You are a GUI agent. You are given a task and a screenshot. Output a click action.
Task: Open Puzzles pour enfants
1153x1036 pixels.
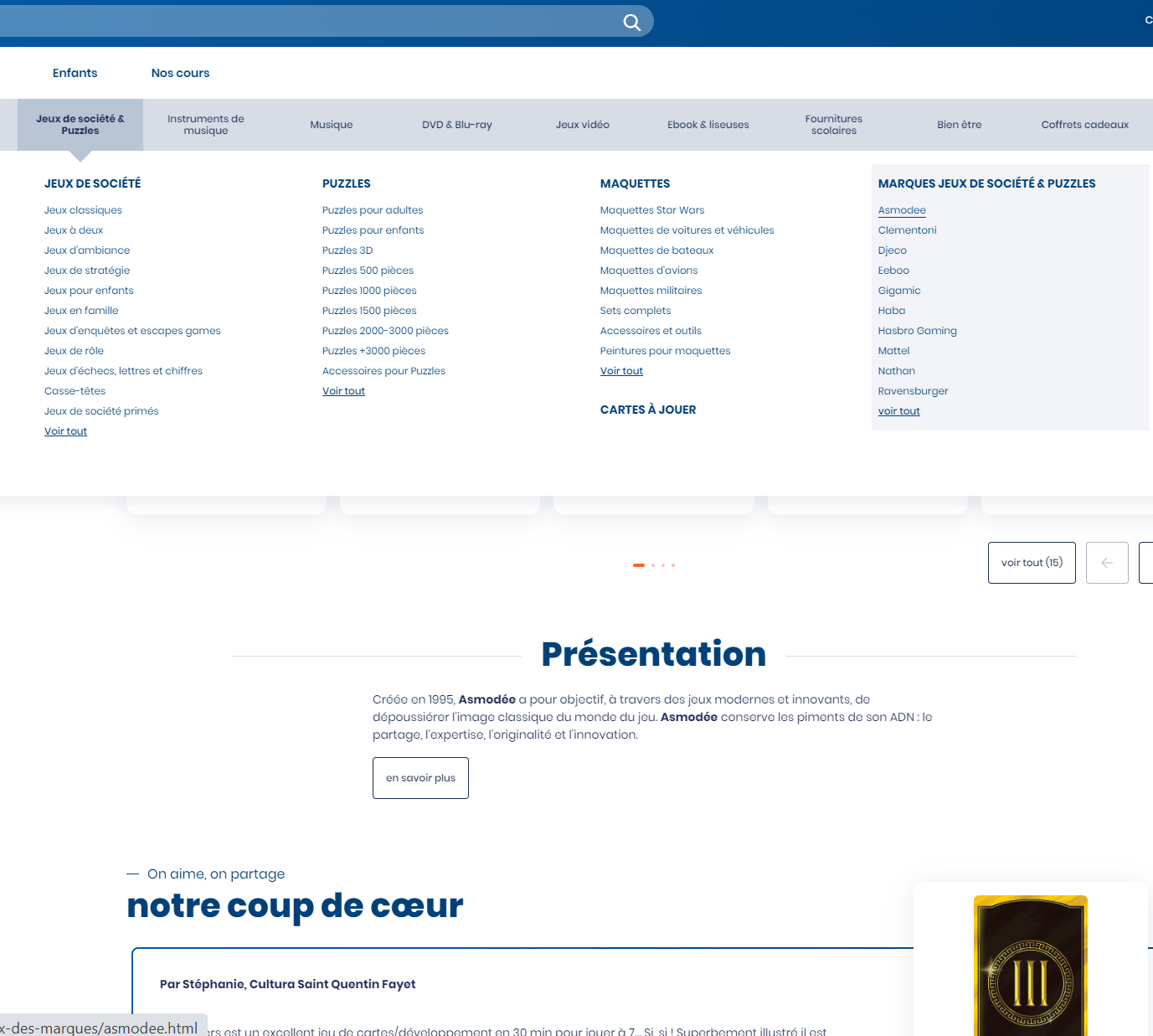point(373,230)
